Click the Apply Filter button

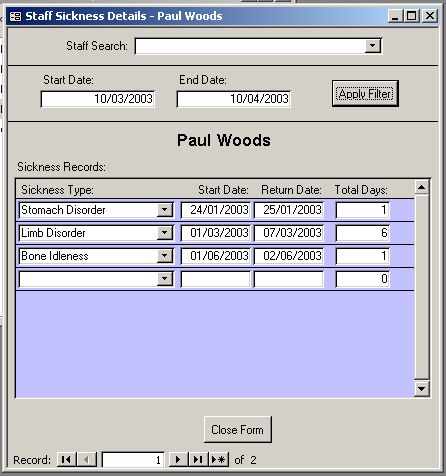click(x=365, y=94)
